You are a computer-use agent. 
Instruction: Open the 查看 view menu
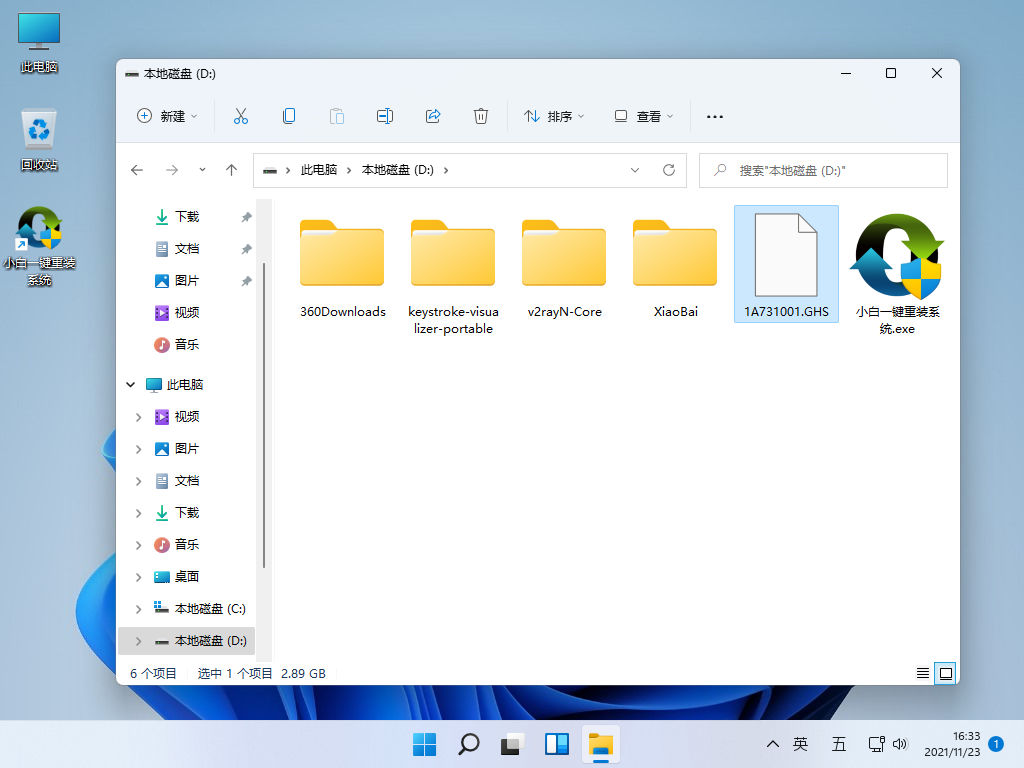click(643, 116)
